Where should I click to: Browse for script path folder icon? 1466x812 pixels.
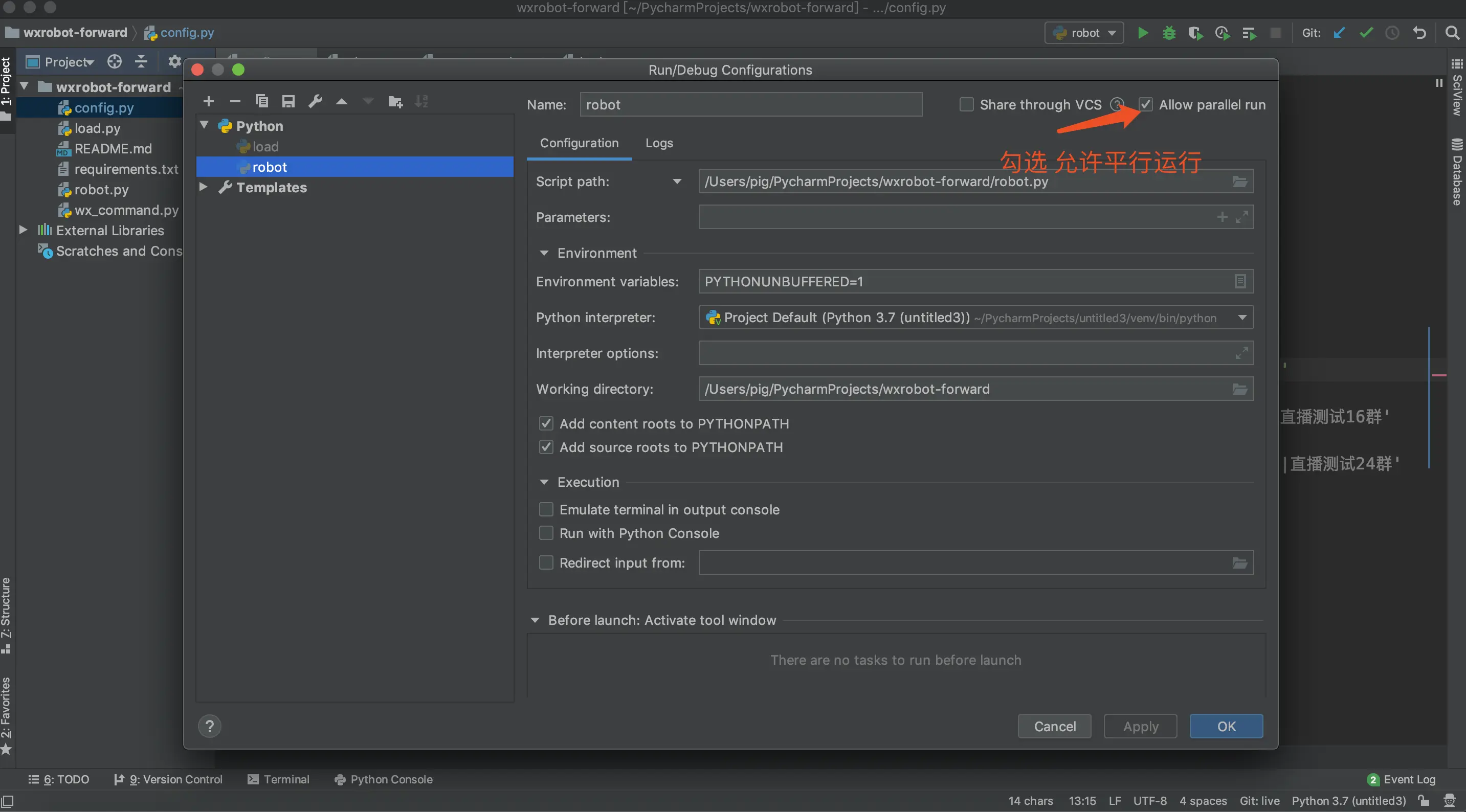(x=1239, y=182)
